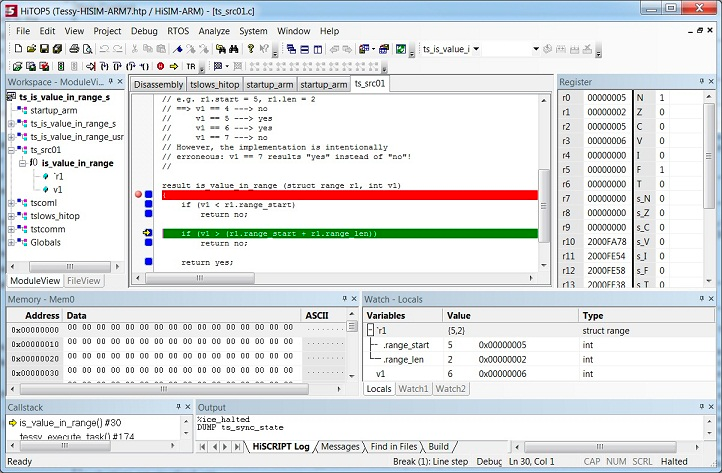Click the Variables column header
Screen dimensions: 722x473
pos(402,315)
